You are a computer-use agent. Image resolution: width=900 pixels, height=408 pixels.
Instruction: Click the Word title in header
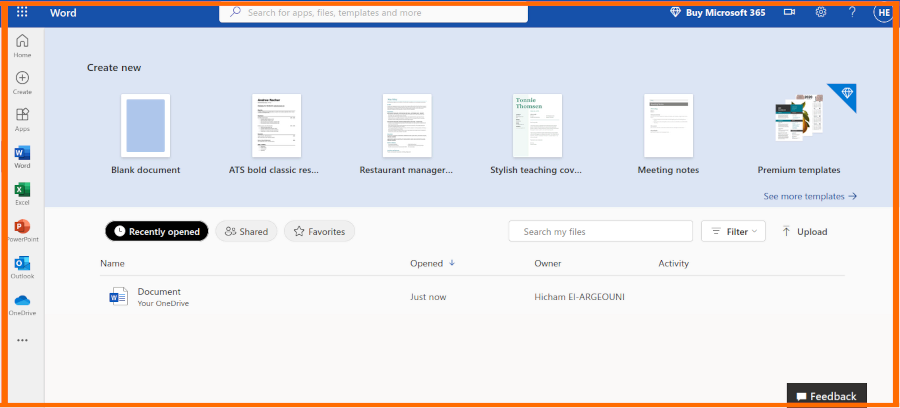click(x=63, y=13)
